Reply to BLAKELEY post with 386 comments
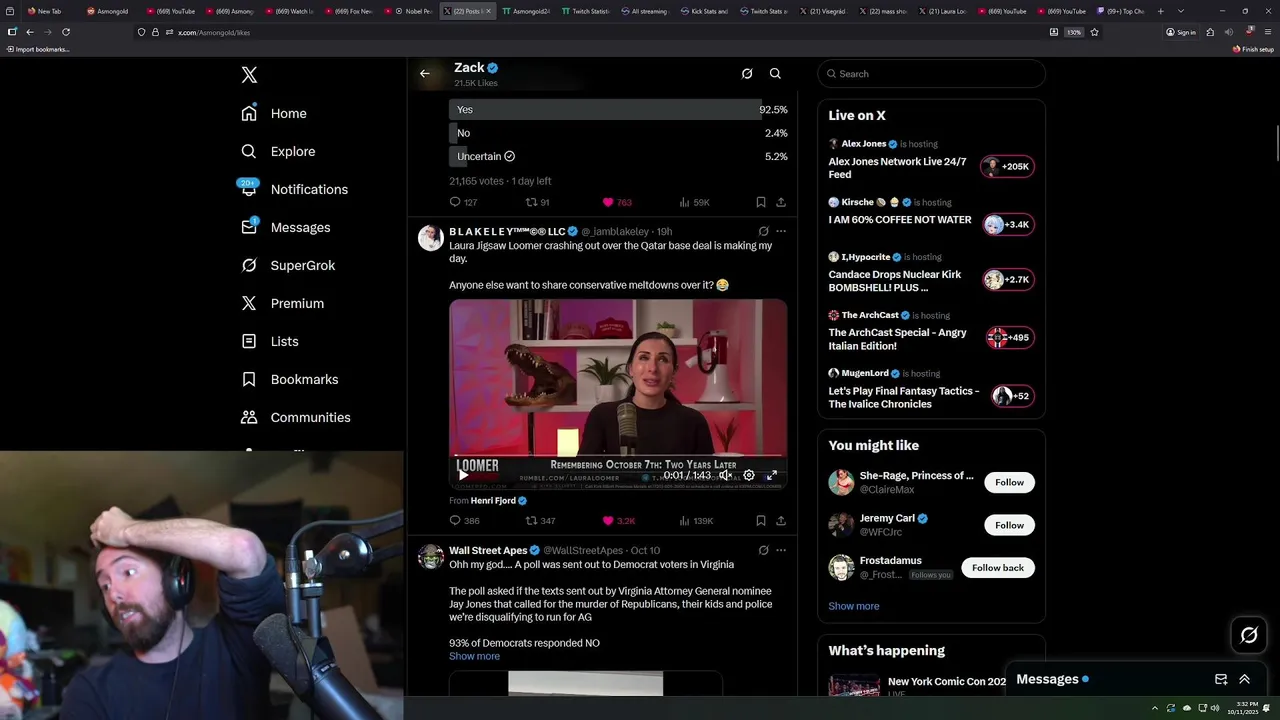The width and height of the screenshot is (1280, 720). coord(464,521)
